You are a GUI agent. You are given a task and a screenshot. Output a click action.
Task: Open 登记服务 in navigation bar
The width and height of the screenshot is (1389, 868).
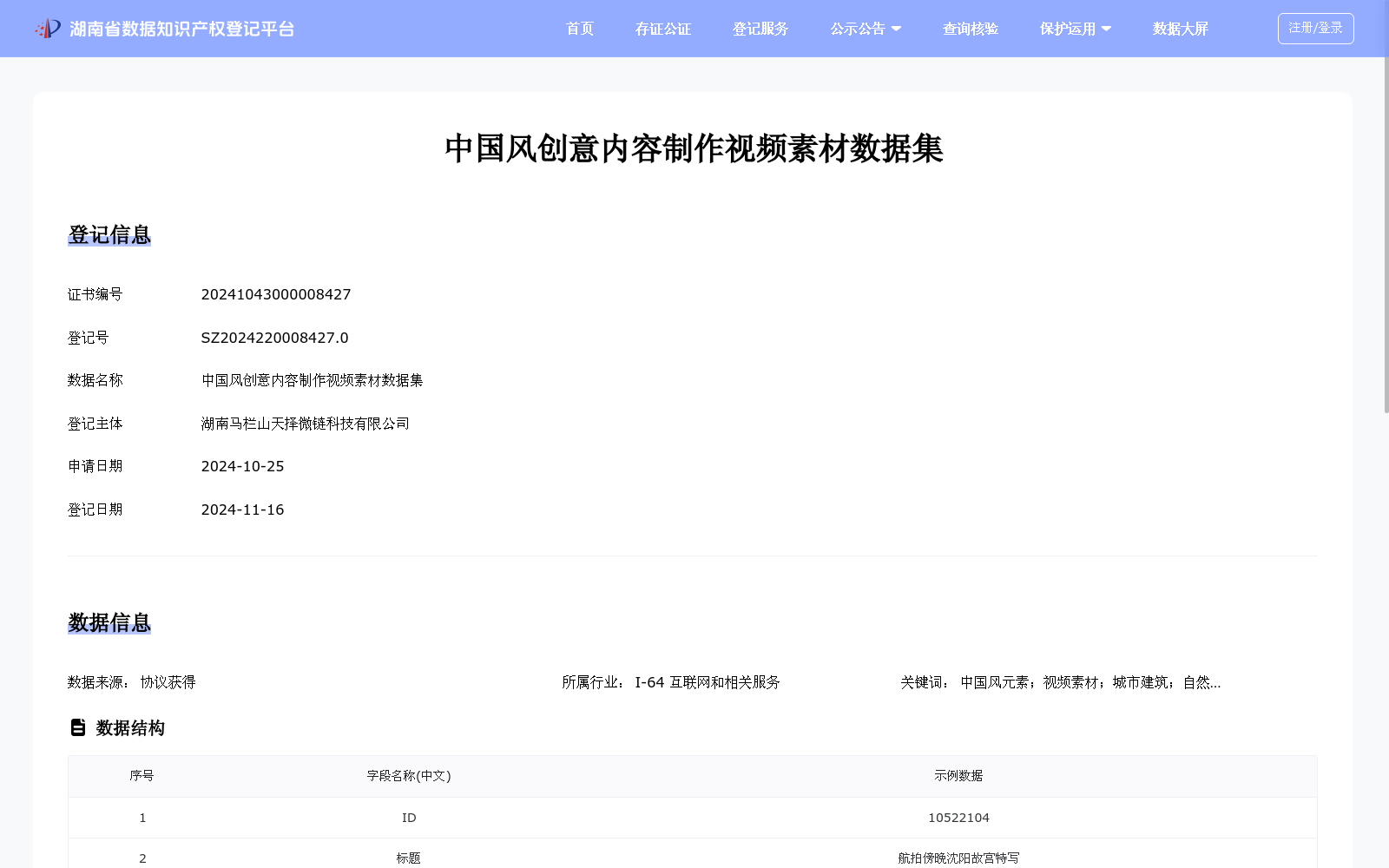click(760, 29)
